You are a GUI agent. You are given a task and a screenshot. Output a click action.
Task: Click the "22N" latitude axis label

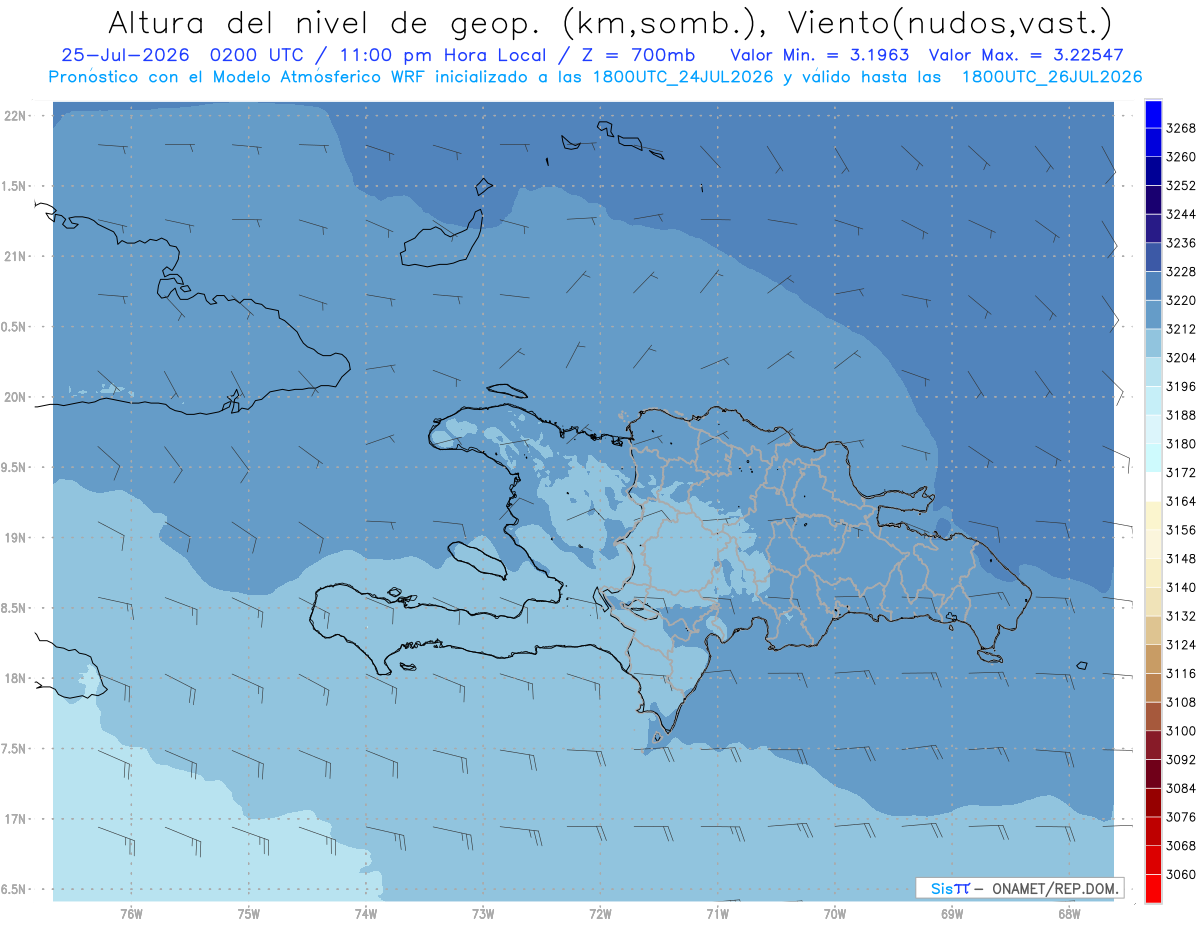pos(15,116)
